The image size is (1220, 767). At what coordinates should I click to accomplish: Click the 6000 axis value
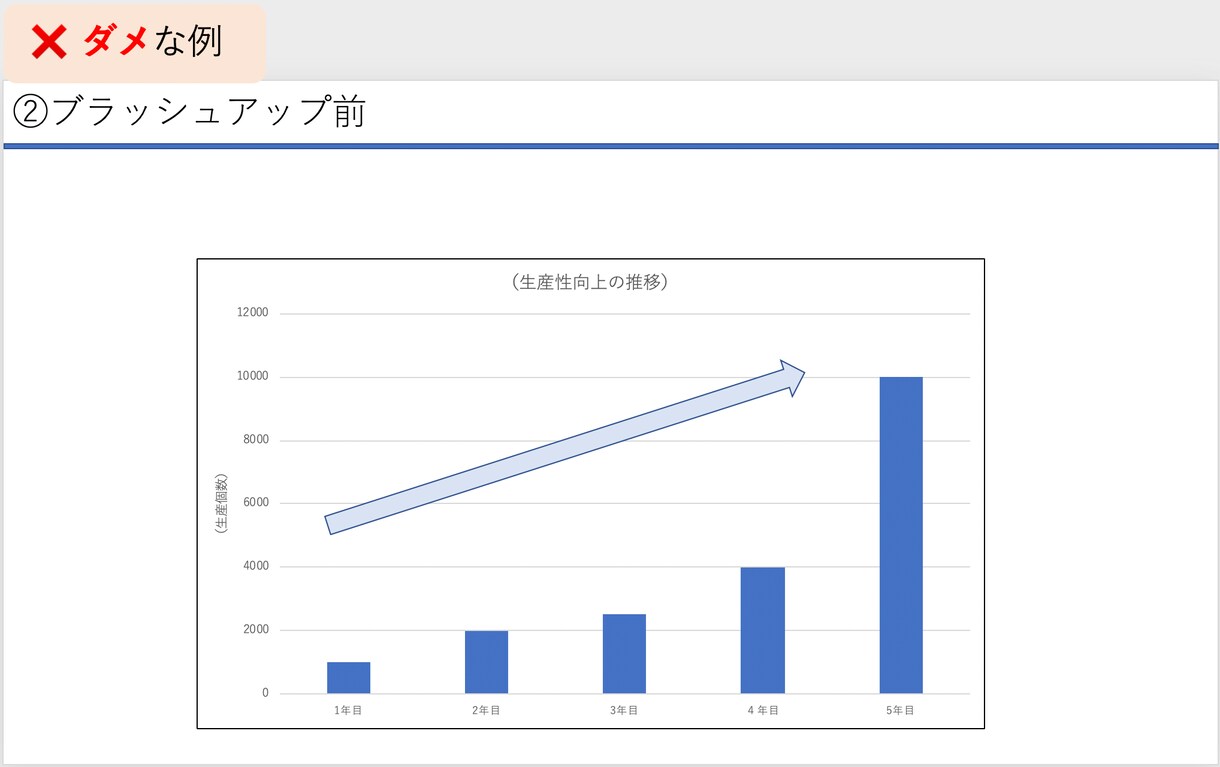click(255, 503)
